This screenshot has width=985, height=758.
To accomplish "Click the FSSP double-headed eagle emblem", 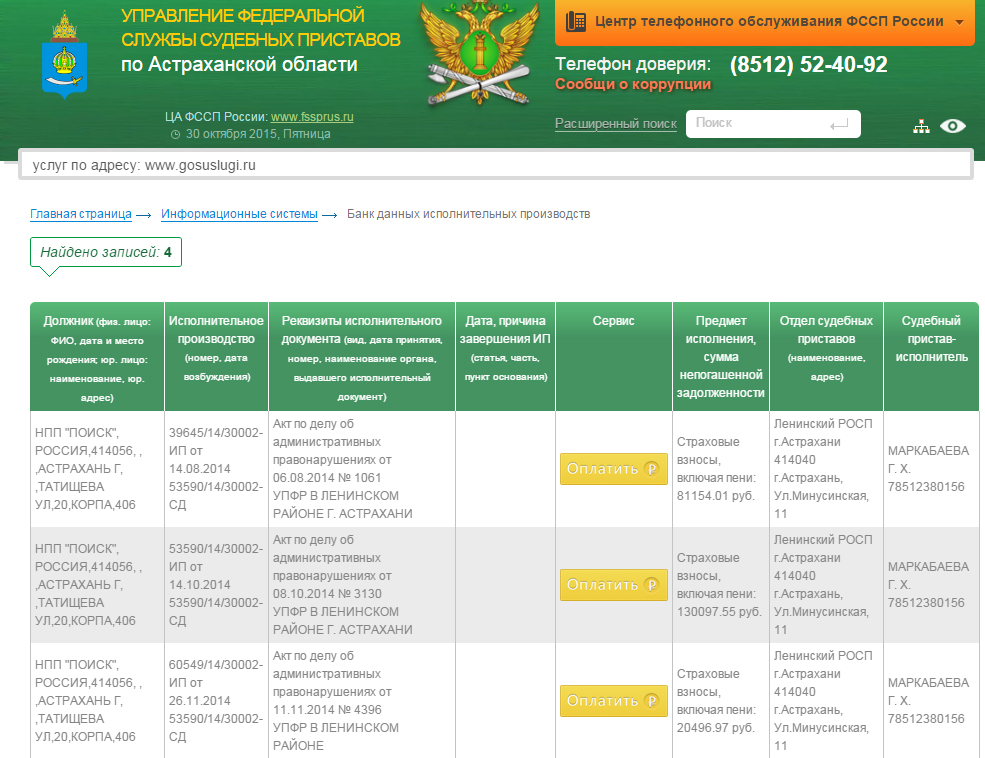I will 479,55.
